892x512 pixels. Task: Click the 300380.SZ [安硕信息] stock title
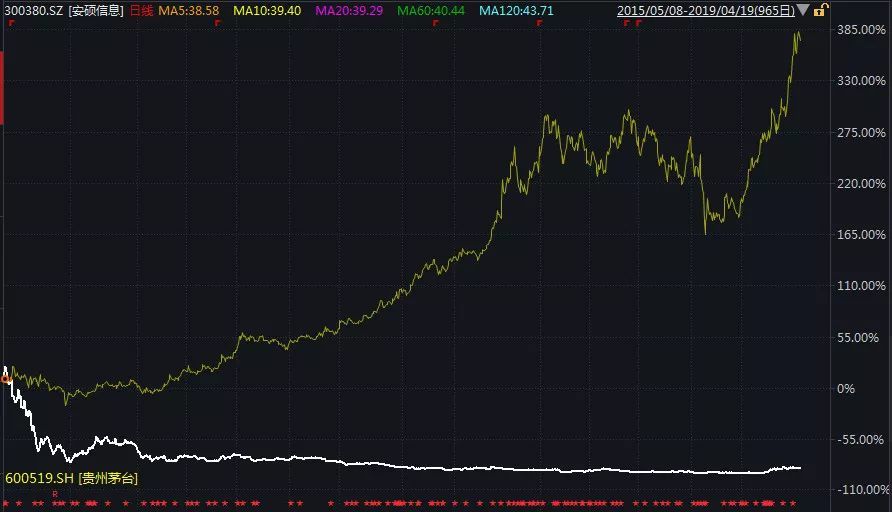tap(64, 10)
